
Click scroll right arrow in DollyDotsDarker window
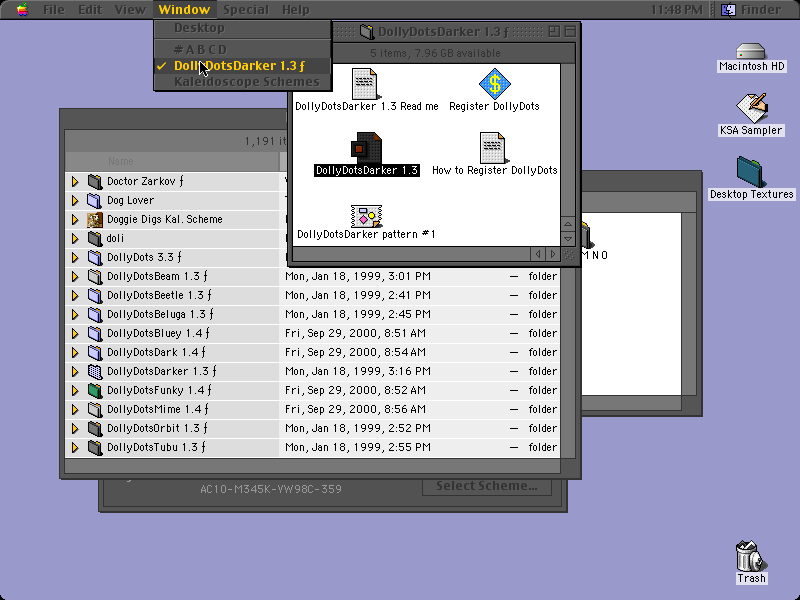[x=553, y=254]
